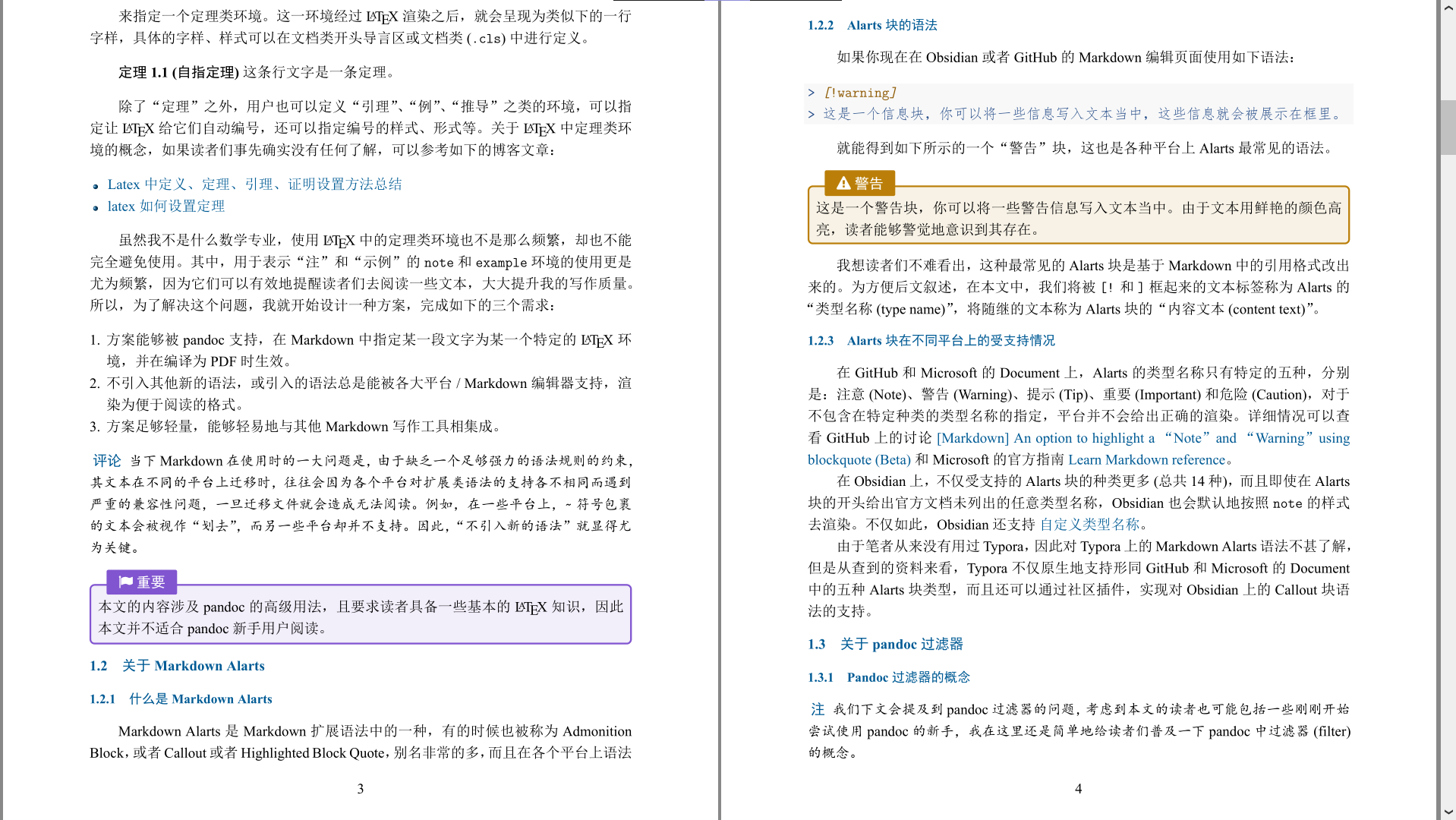Viewport: 1456px width, 820px height.
Task: Click the heading "1.3 关于 pandoc 过滤器"
Action: coord(886,644)
